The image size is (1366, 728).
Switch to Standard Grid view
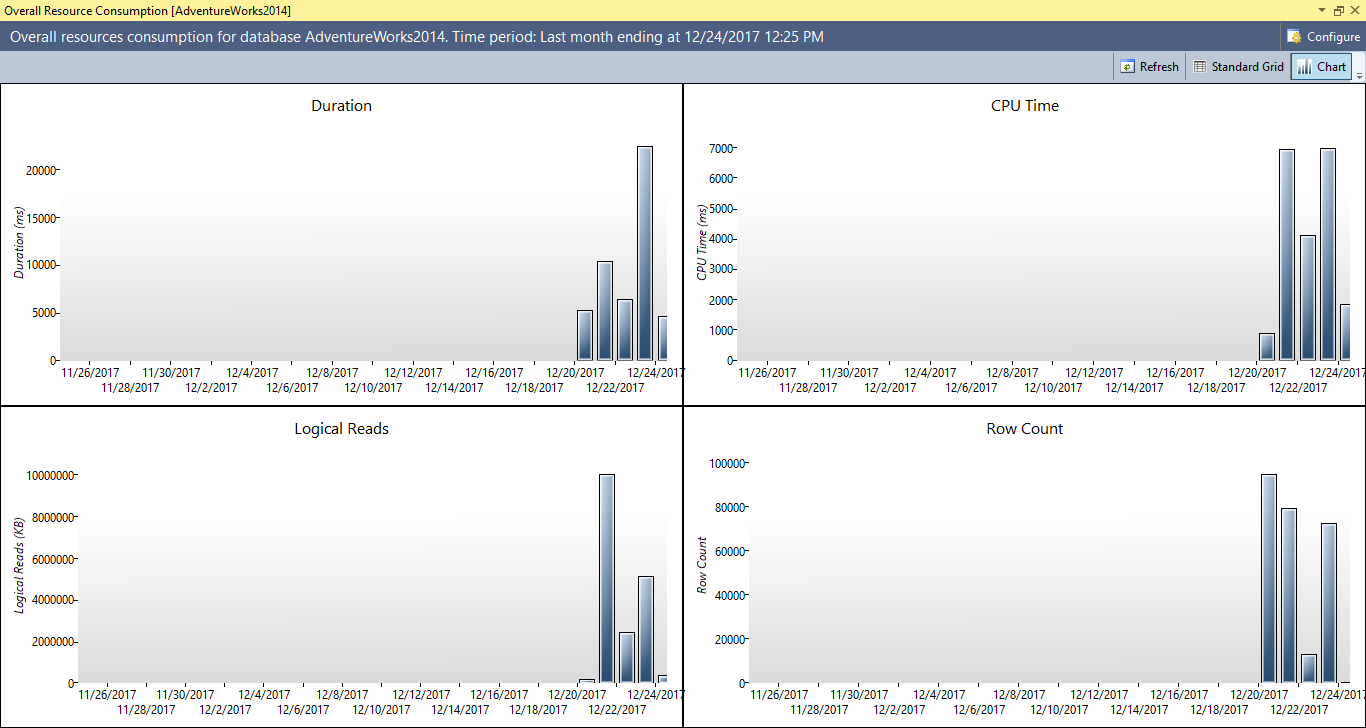1238,67
